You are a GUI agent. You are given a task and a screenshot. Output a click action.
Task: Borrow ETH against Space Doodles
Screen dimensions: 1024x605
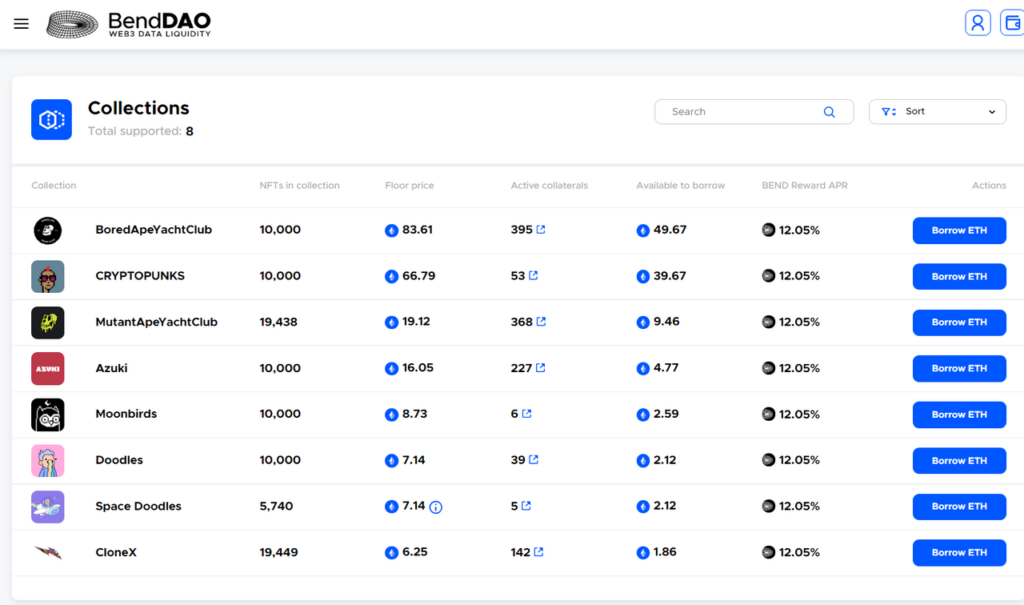coord(959,507)
